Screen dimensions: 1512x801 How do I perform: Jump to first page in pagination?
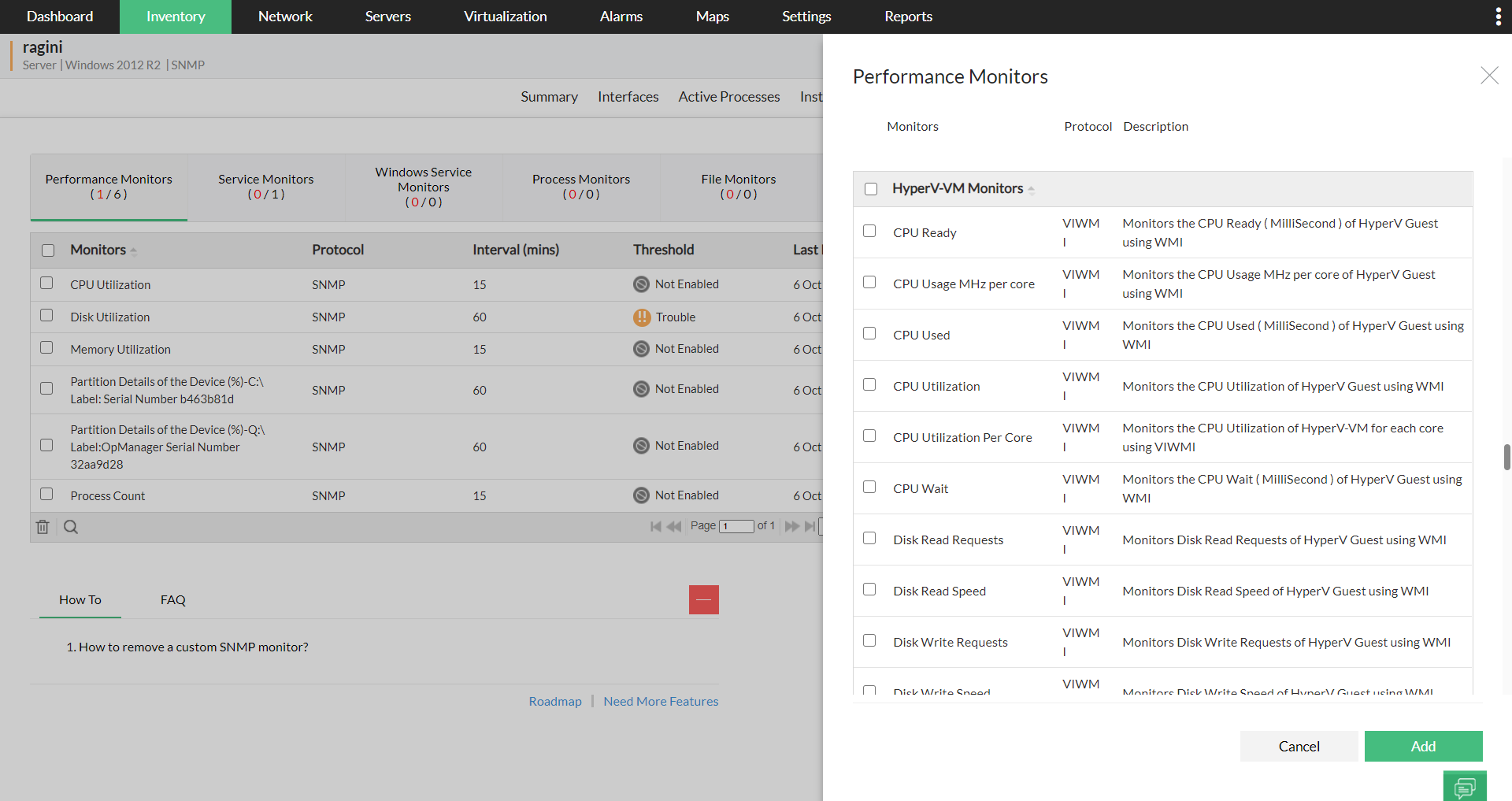tap(655, 526)
